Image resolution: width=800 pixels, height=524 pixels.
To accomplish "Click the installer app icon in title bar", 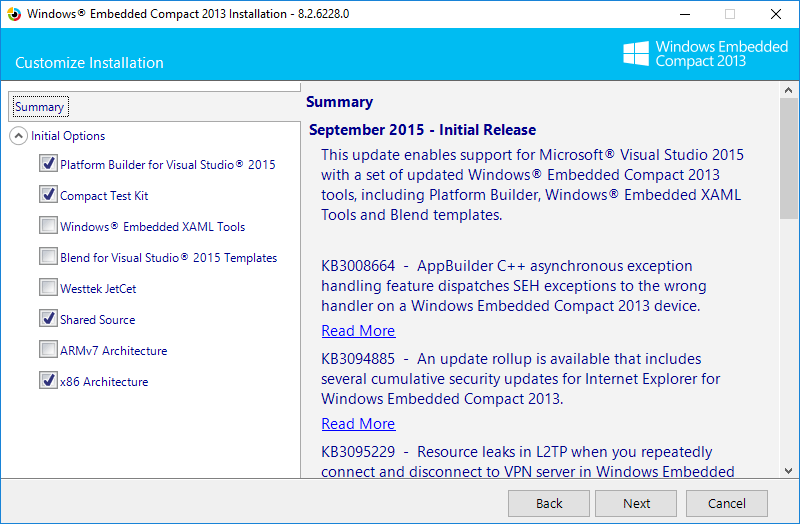I will (14, 14).
